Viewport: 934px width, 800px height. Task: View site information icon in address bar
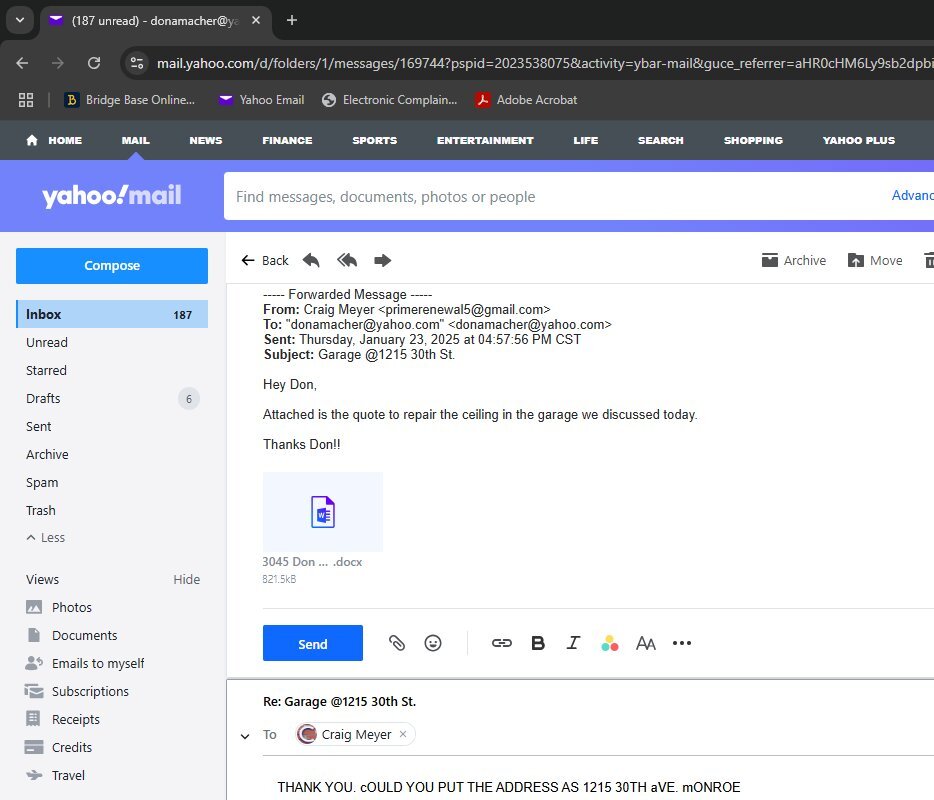(x=137, y=63)
